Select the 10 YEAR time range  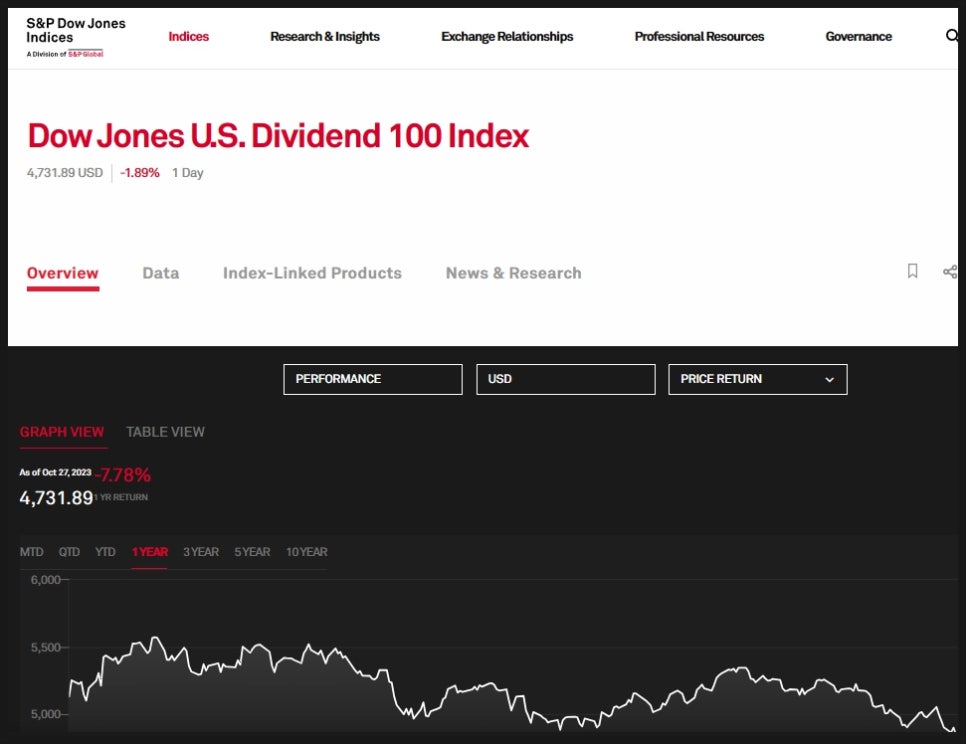[x=307, y=552]
